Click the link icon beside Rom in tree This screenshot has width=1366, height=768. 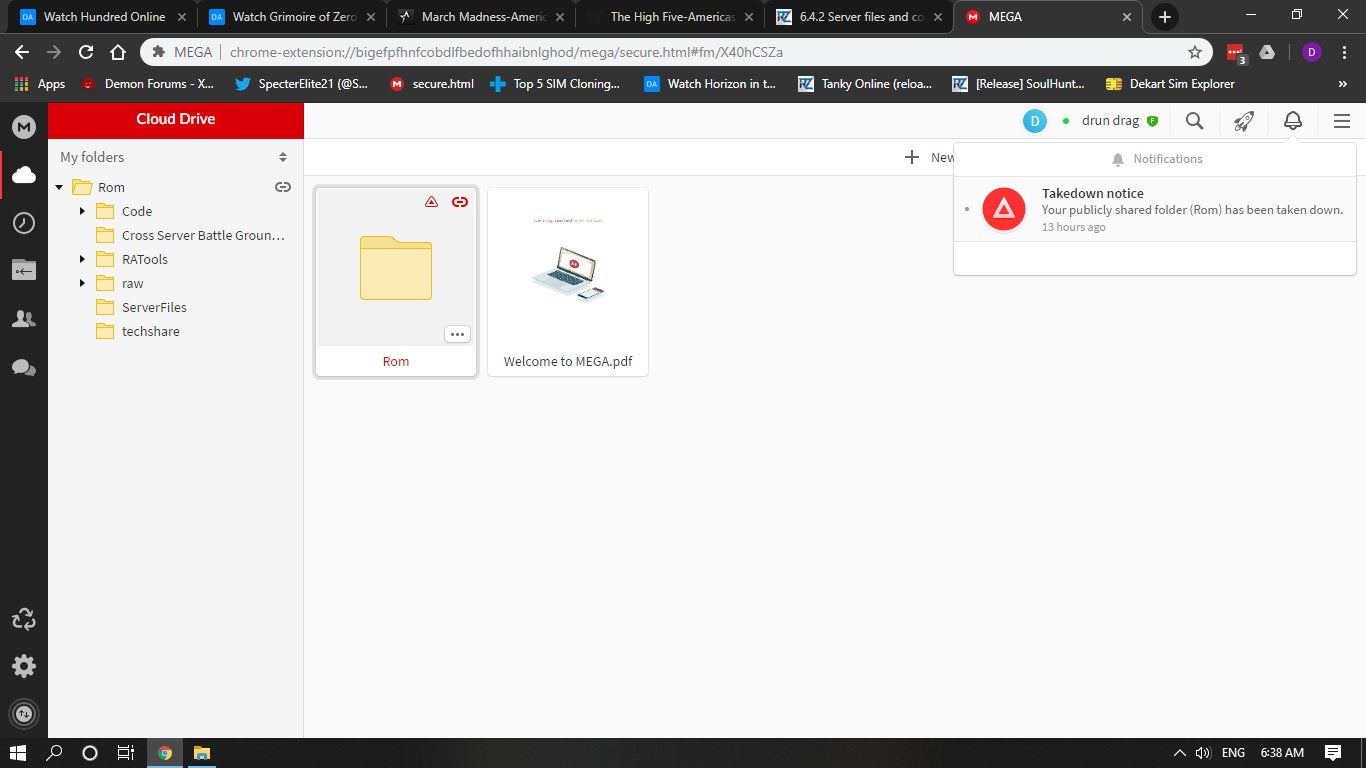point(283,187)
